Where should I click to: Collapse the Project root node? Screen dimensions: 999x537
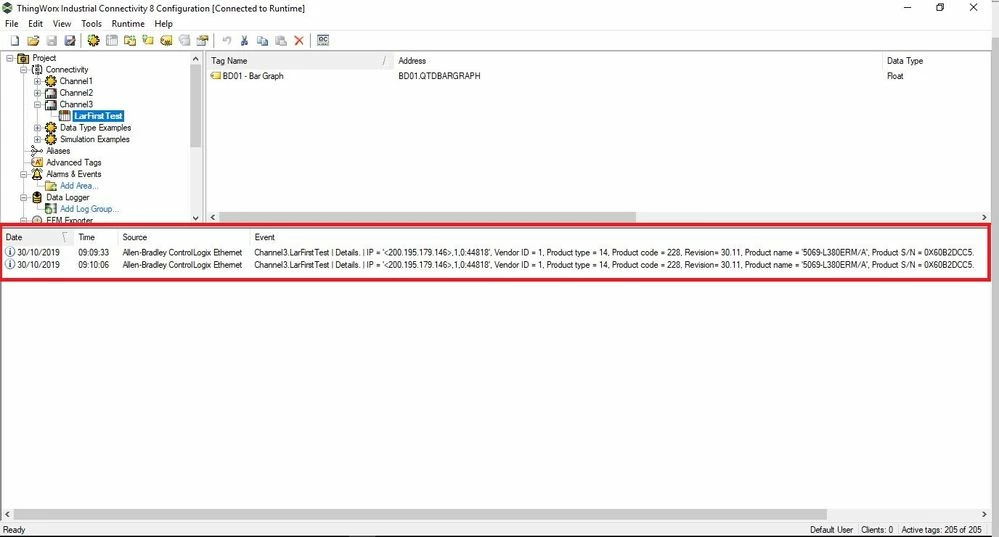tap(10, 58)
